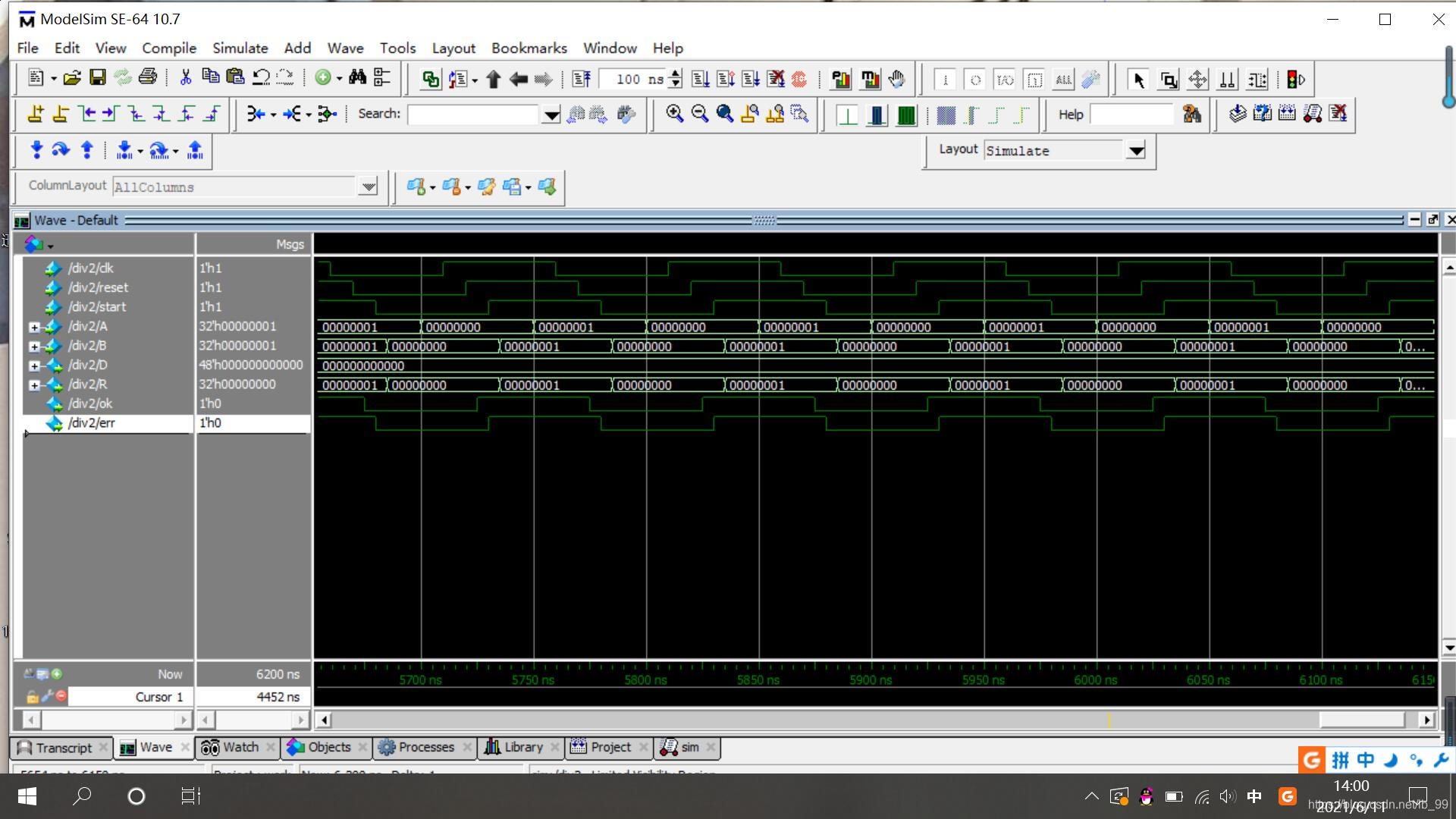Image resolution: width=1456 pixels, height=819 pixels.
Task: Open Help search with the binoculars person icon
Action: click(x=1191, y=114)
